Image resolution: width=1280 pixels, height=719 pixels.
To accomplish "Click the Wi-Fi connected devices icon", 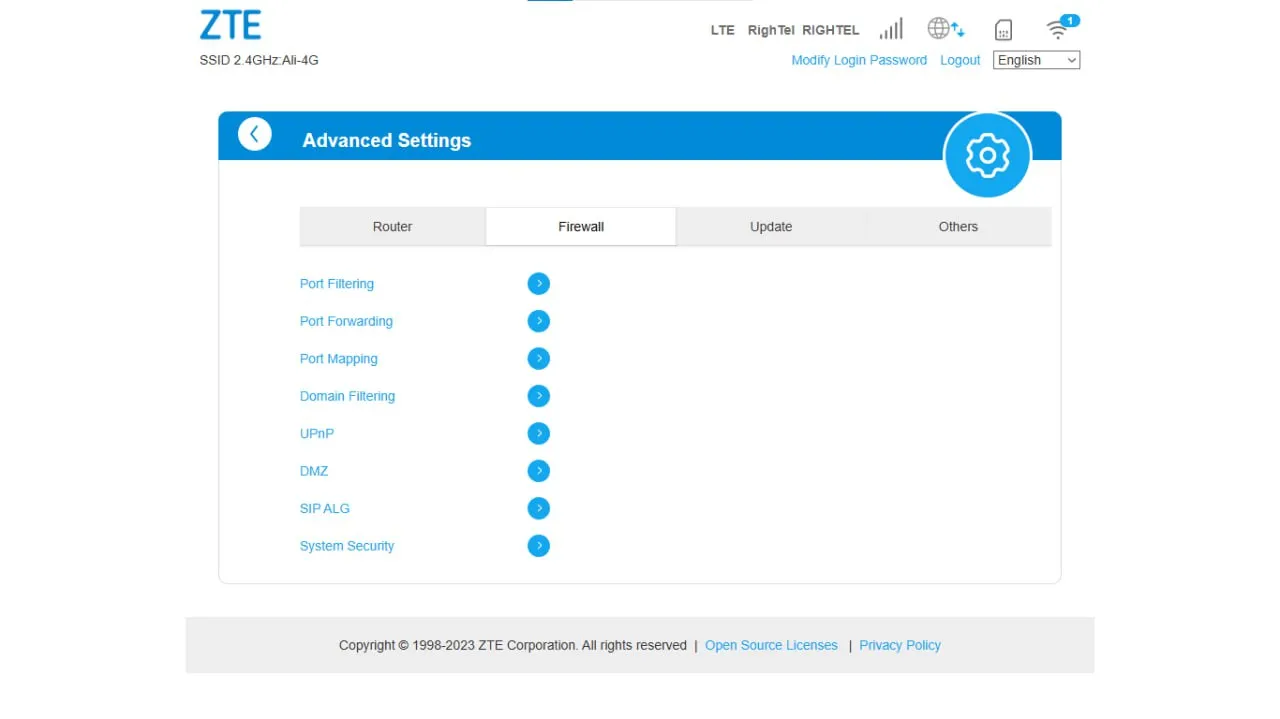I will point(1059,28).
